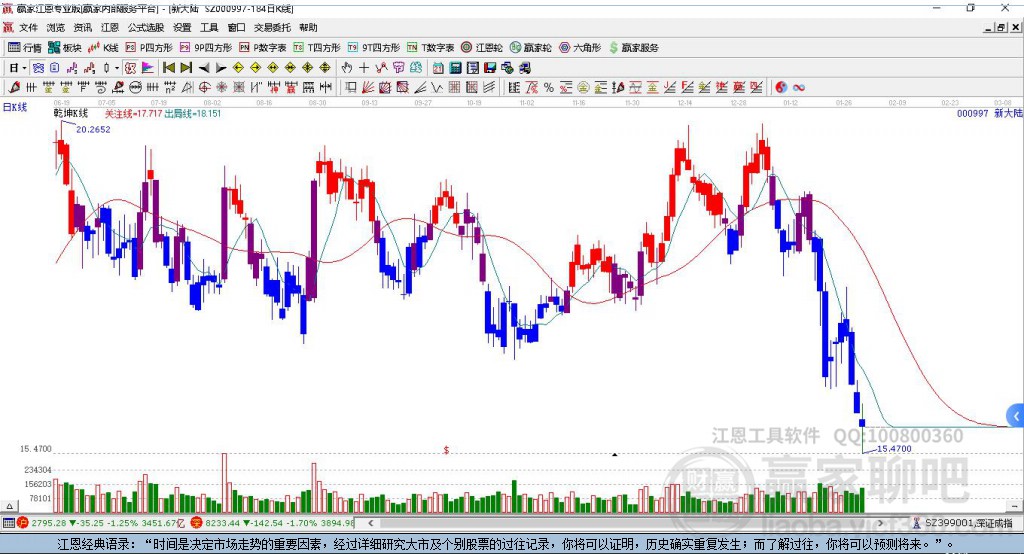Launch the 江恩轮 Gann wheel
Image resolution: width=1024 pixels, height=554 pixels.
pos(482,48)
